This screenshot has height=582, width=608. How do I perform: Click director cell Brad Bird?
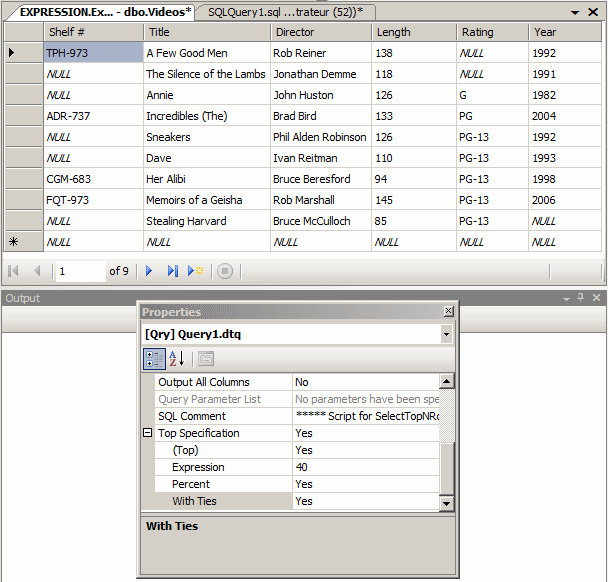point(321,116)
